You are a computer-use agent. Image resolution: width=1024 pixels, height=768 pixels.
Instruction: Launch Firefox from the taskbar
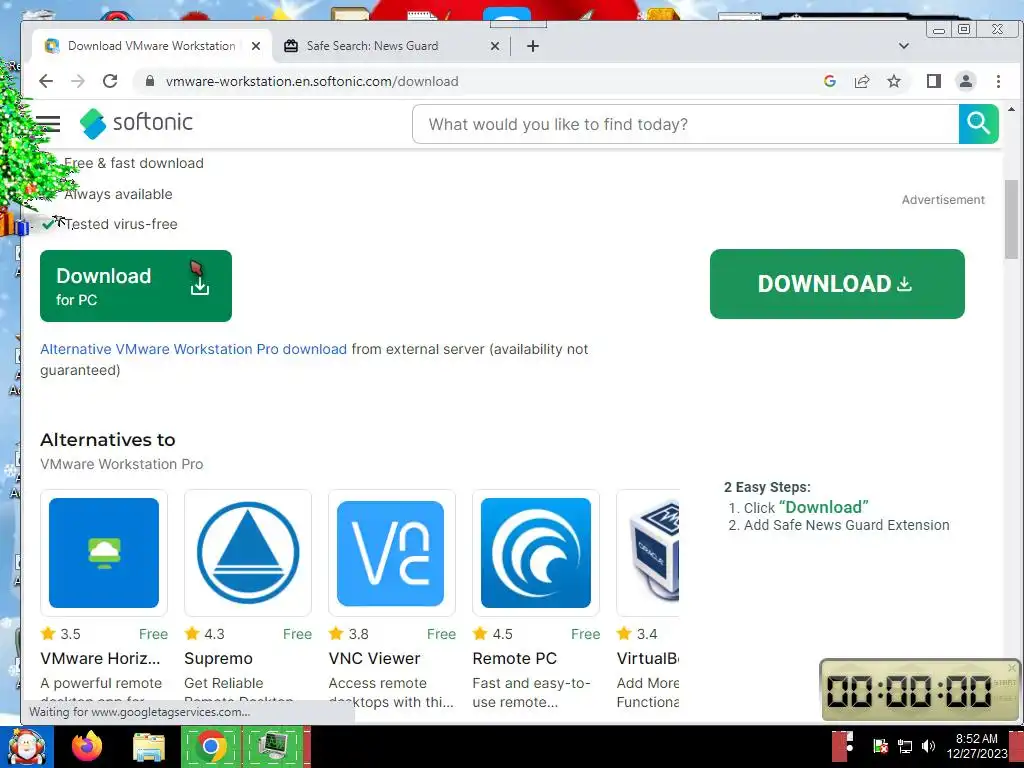click(x=87, y=746)
